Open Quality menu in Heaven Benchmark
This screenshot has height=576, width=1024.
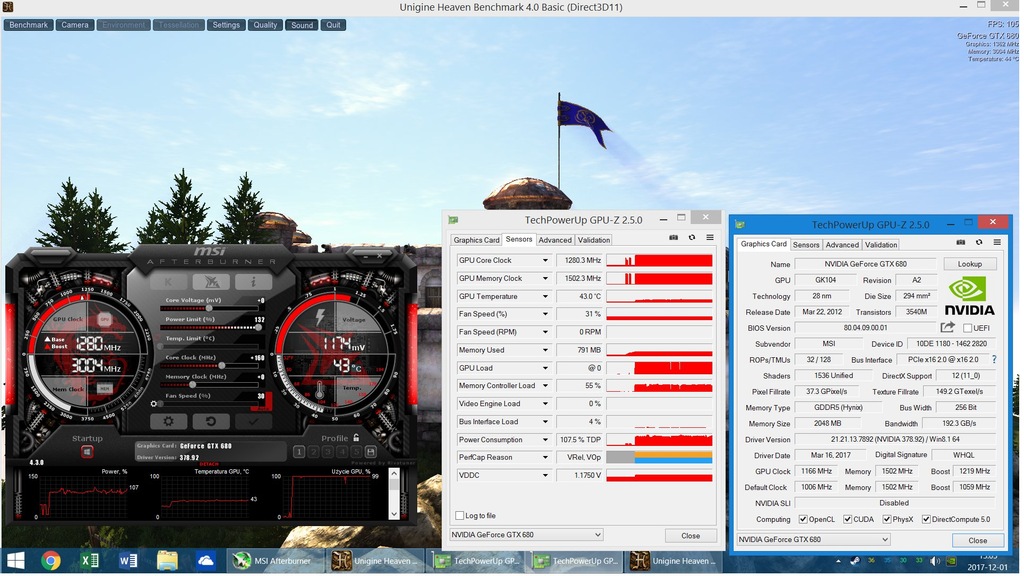click(265, 25)
